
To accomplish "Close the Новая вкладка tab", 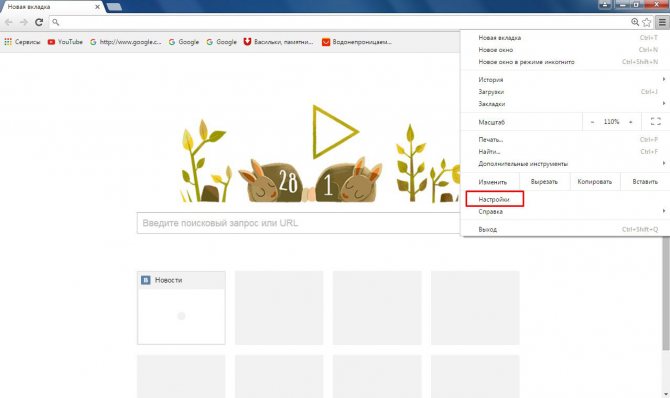I will point(97,7).
